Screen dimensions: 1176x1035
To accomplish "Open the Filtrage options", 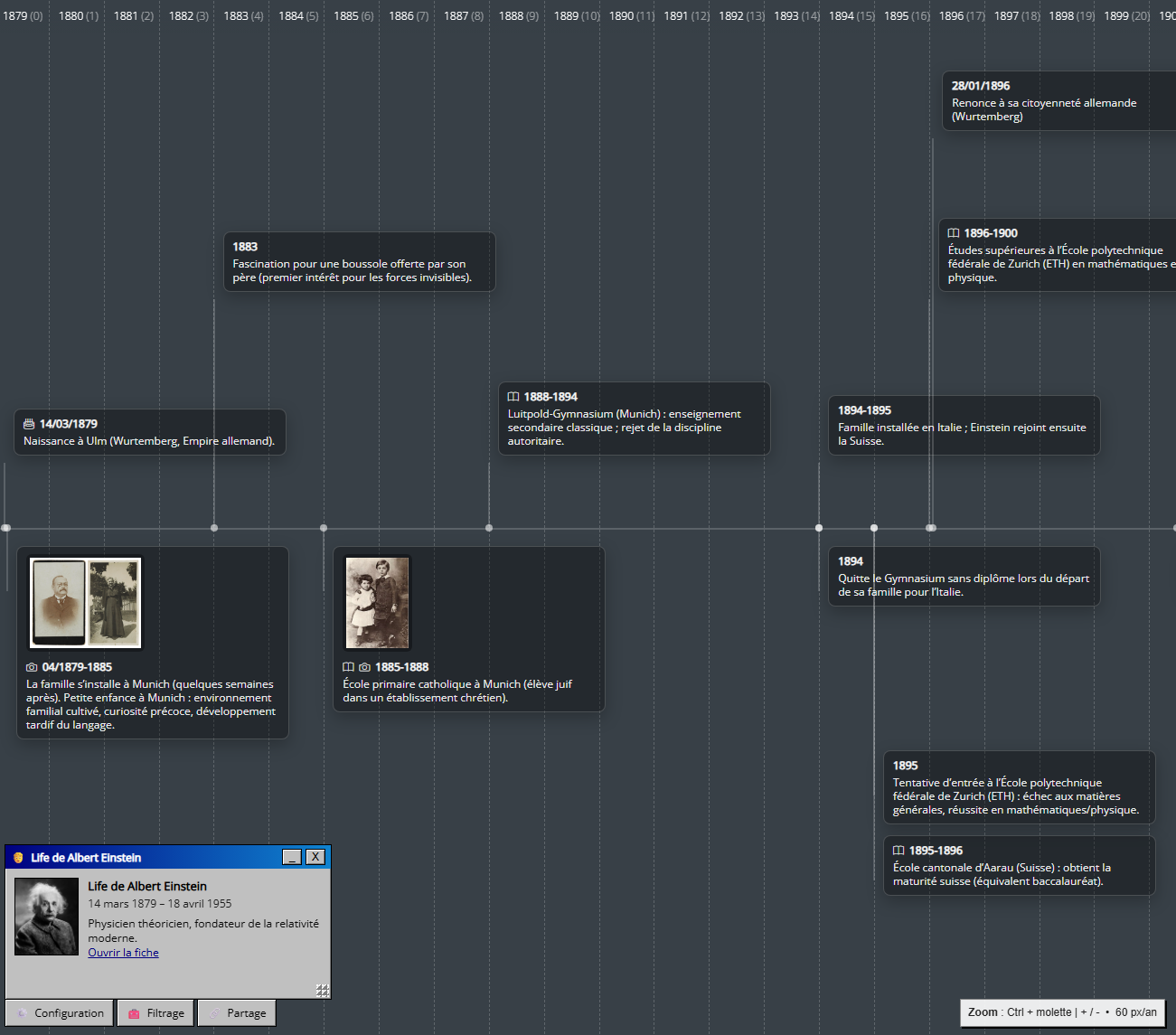I will click(x=155, y=1012).
